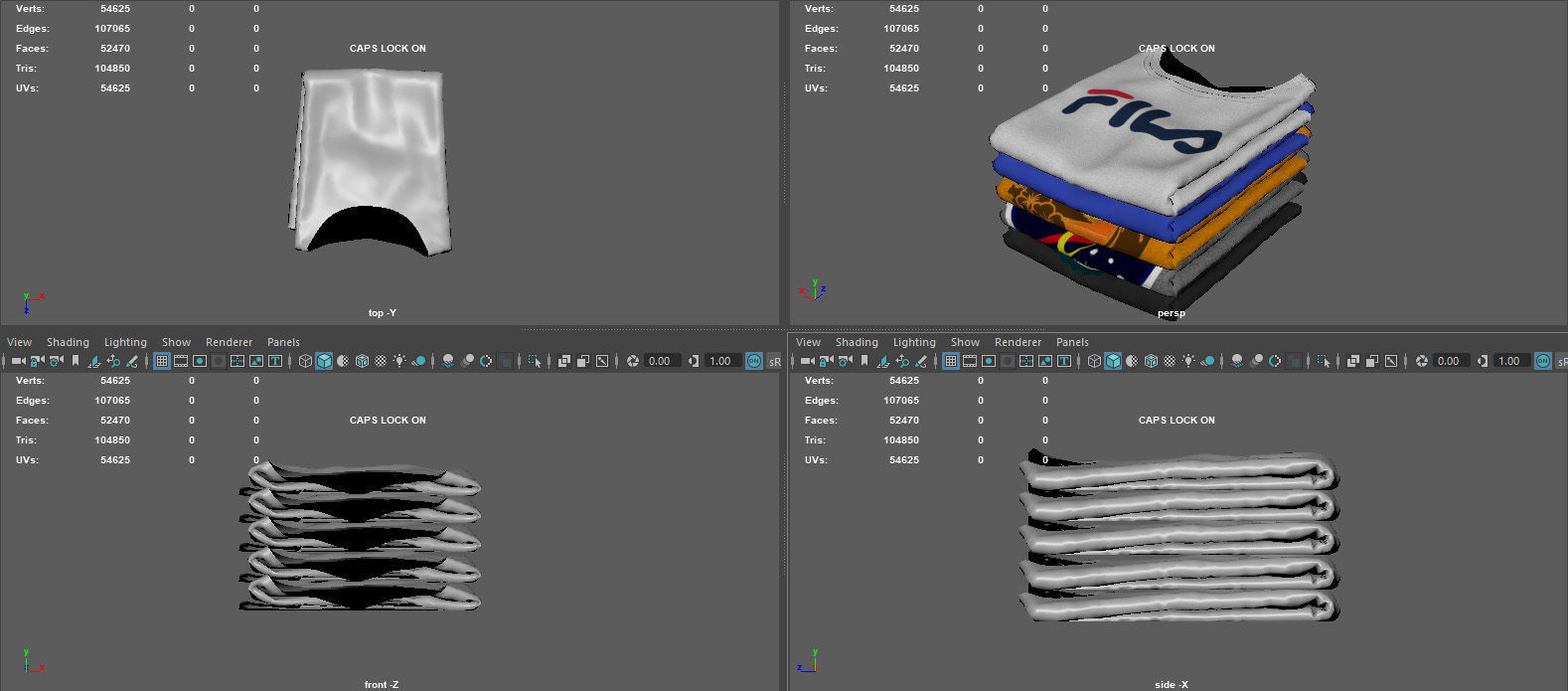The width and height of the screenshot is (1568, 691).
Task: Click Use All Lights bulb in front view toolbar
Action: tap(399, 361)
